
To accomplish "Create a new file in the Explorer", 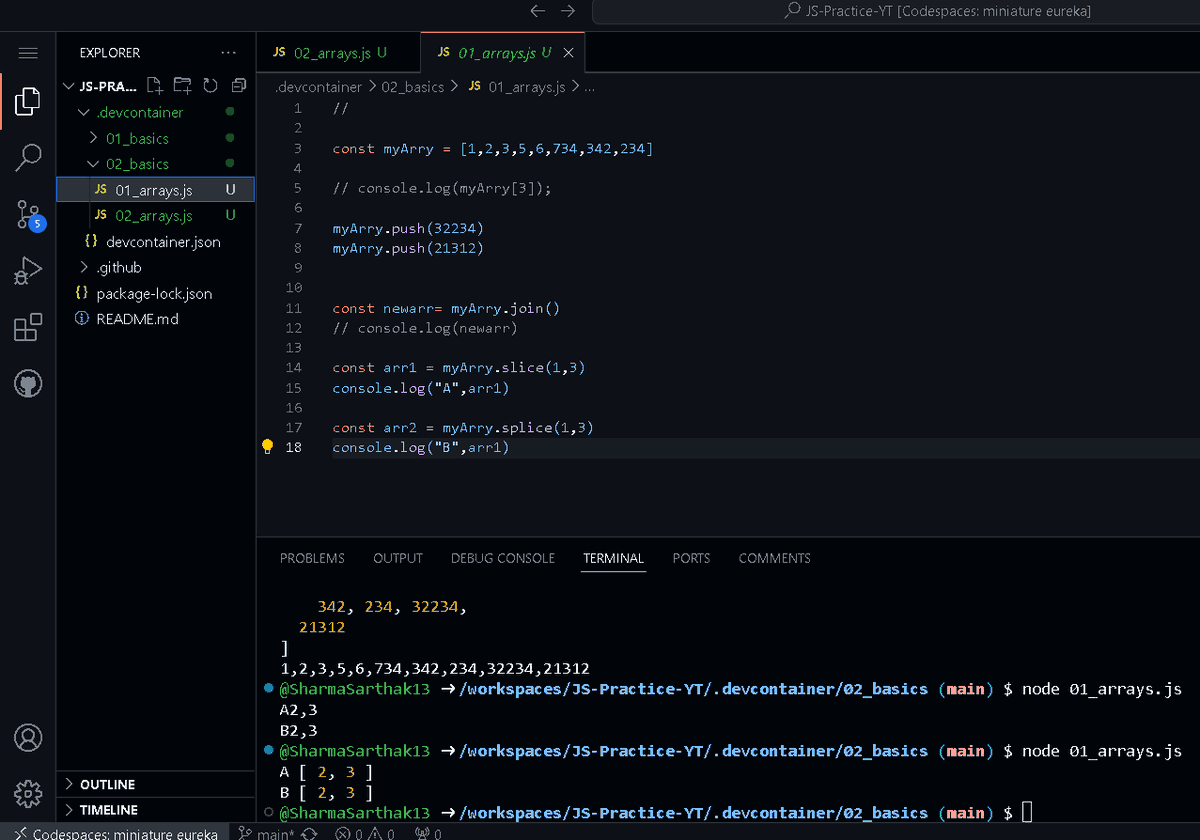I will click(154, 86).
